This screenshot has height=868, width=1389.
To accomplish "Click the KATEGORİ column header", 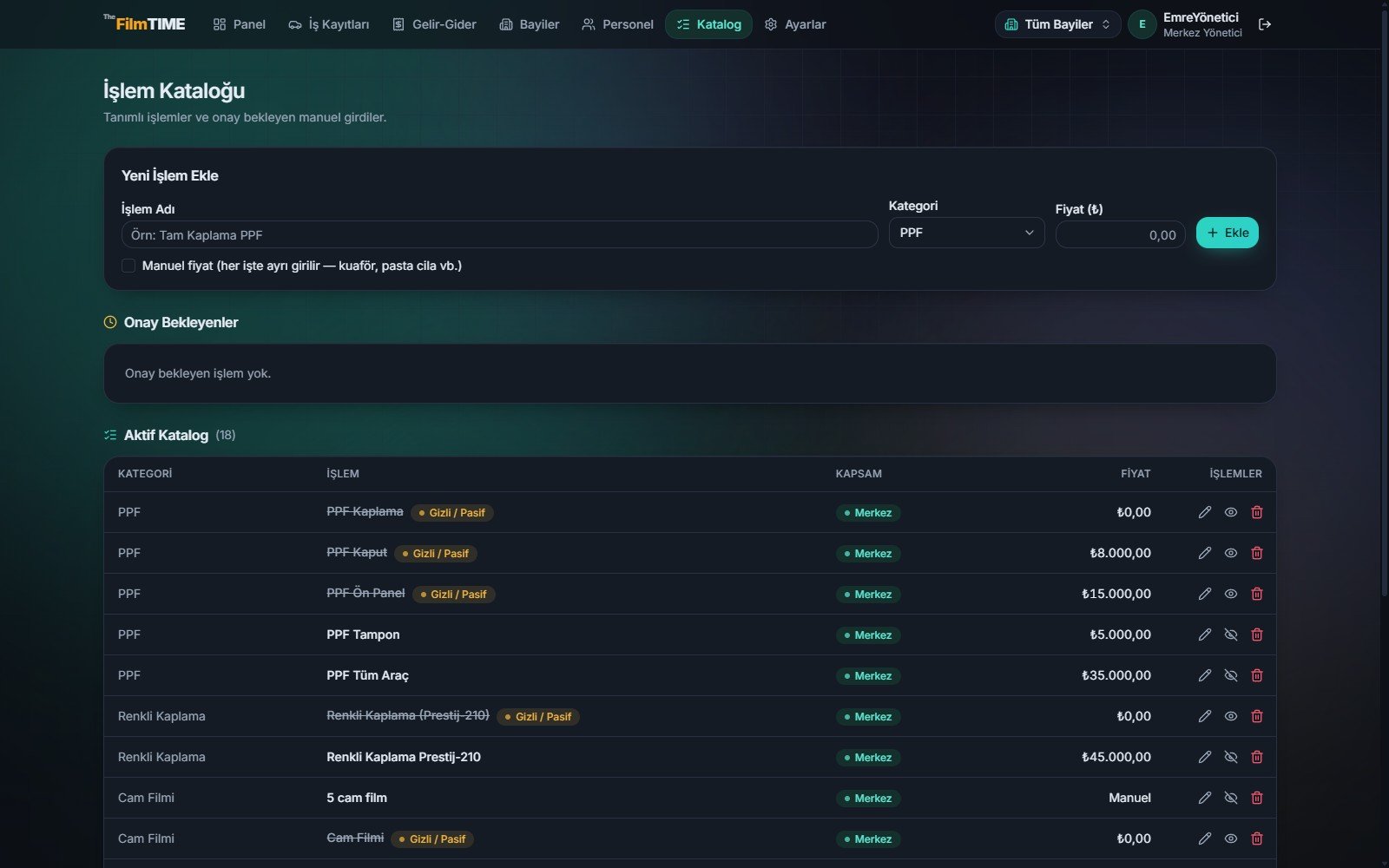I will (x=145, y=474).
